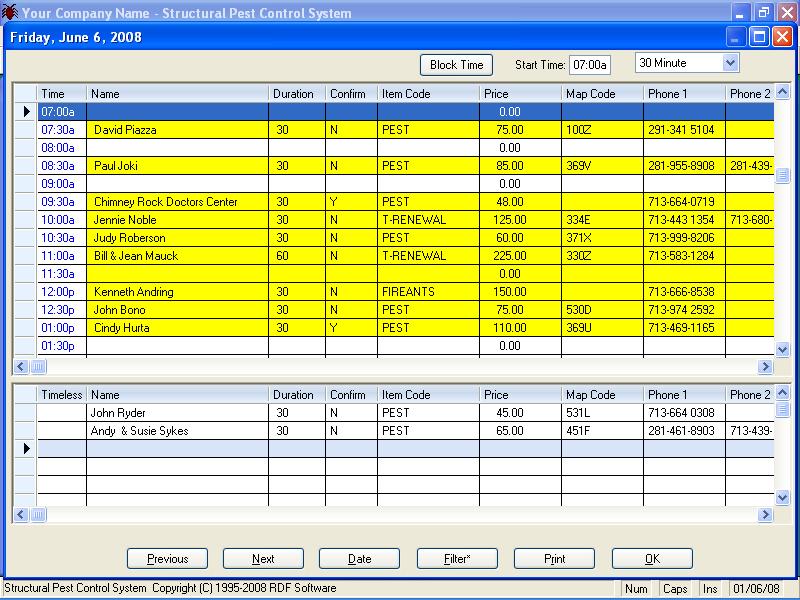
Task: Click the Num indicator in status bar
Action: 636,589
